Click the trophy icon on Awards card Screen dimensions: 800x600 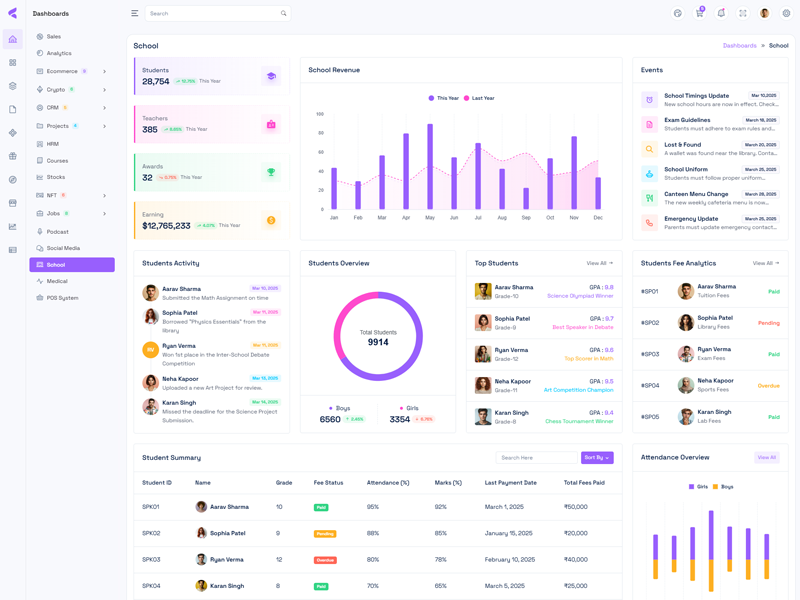271,173
